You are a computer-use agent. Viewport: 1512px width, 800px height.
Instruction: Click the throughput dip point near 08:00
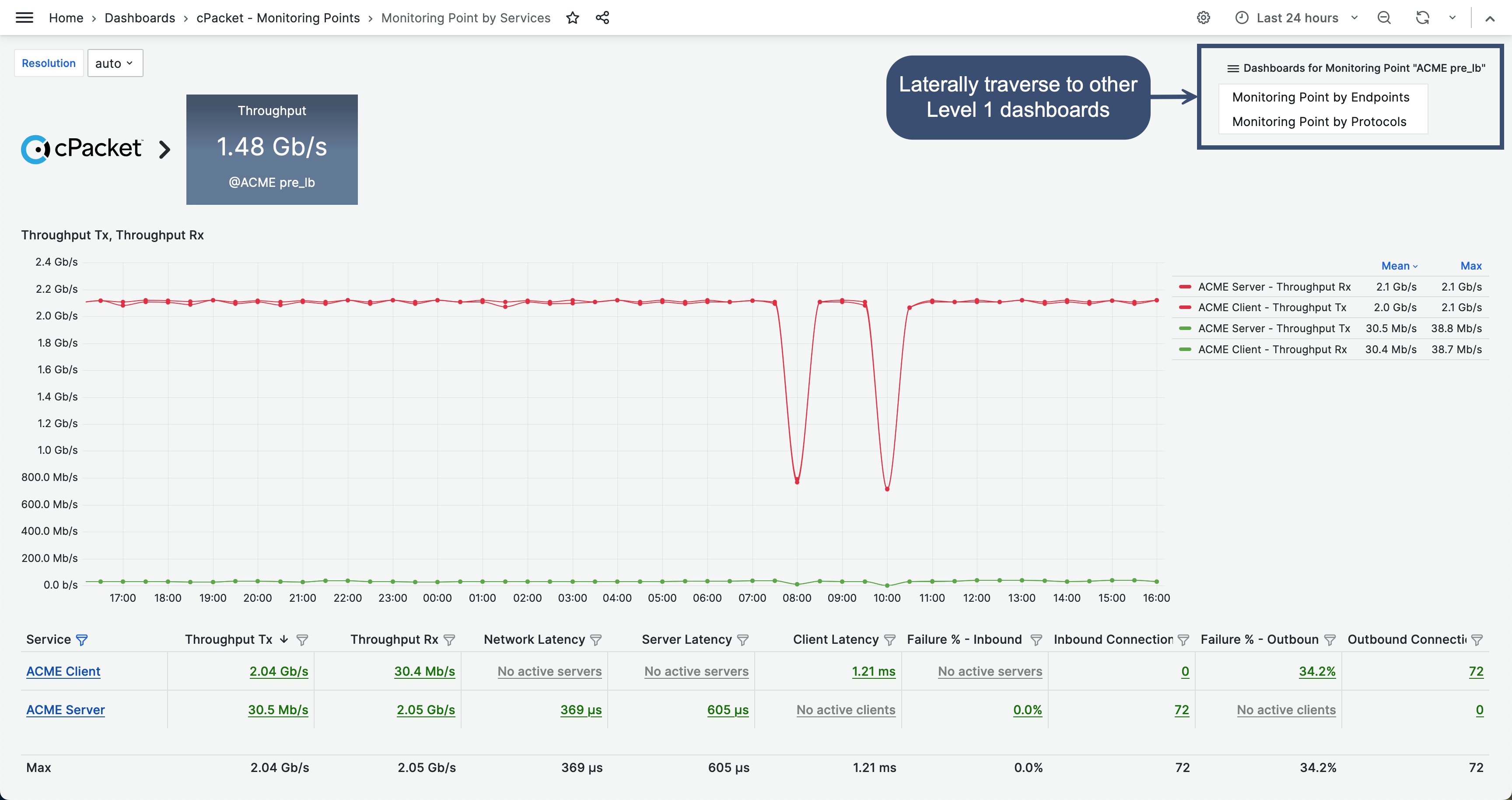point(797,481)
